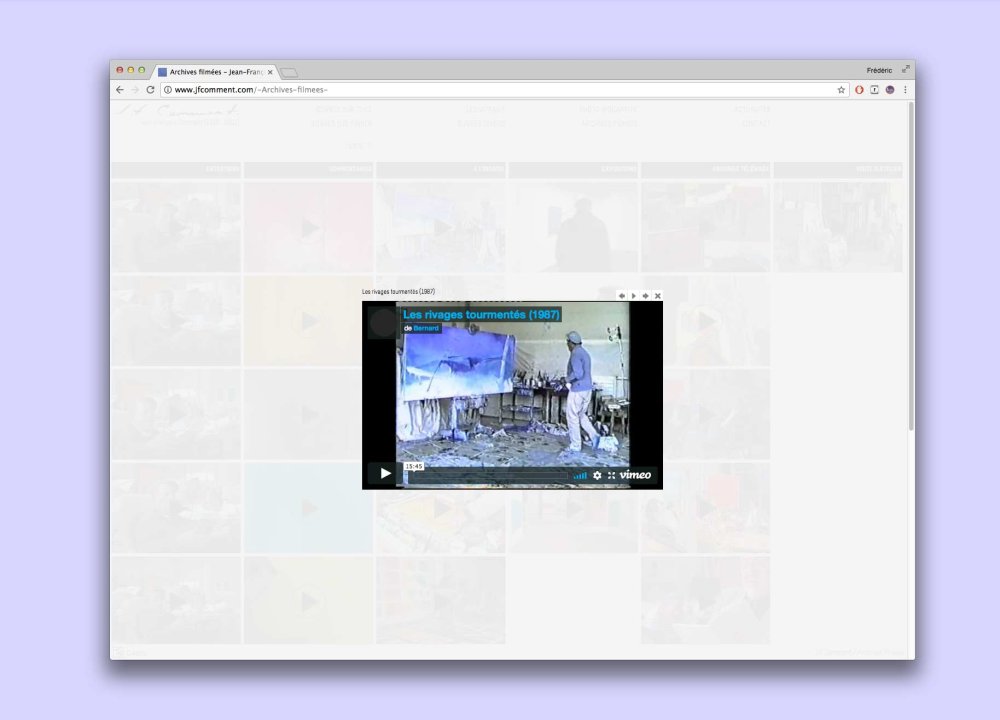Viewport: 1000px width, 720px height.
Task: Open the uploader 'Bernard' link
Action: 426,328
